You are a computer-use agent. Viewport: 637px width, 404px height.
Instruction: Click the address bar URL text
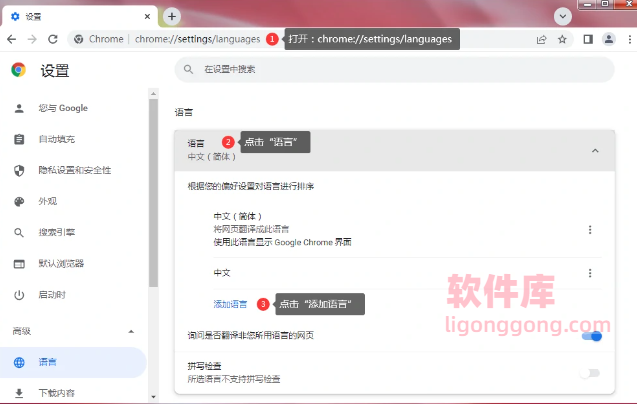coord(197,39)
